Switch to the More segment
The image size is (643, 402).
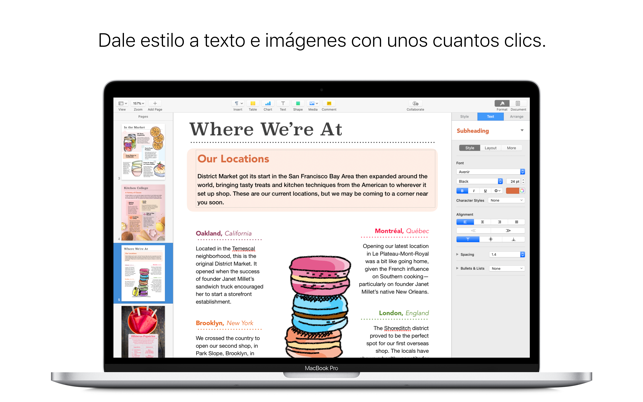click(511, 148)
